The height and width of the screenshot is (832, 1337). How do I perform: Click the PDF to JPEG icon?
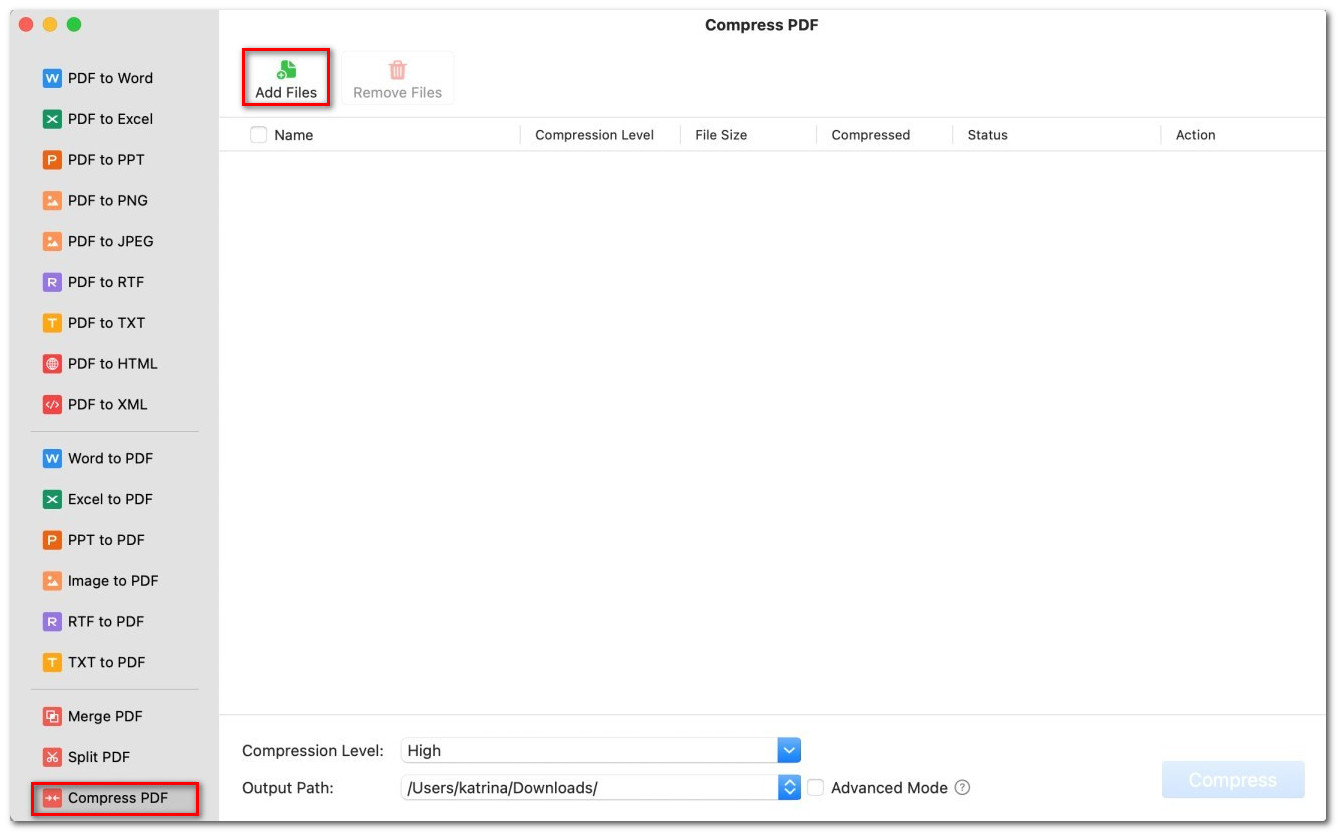coord(52,242)
